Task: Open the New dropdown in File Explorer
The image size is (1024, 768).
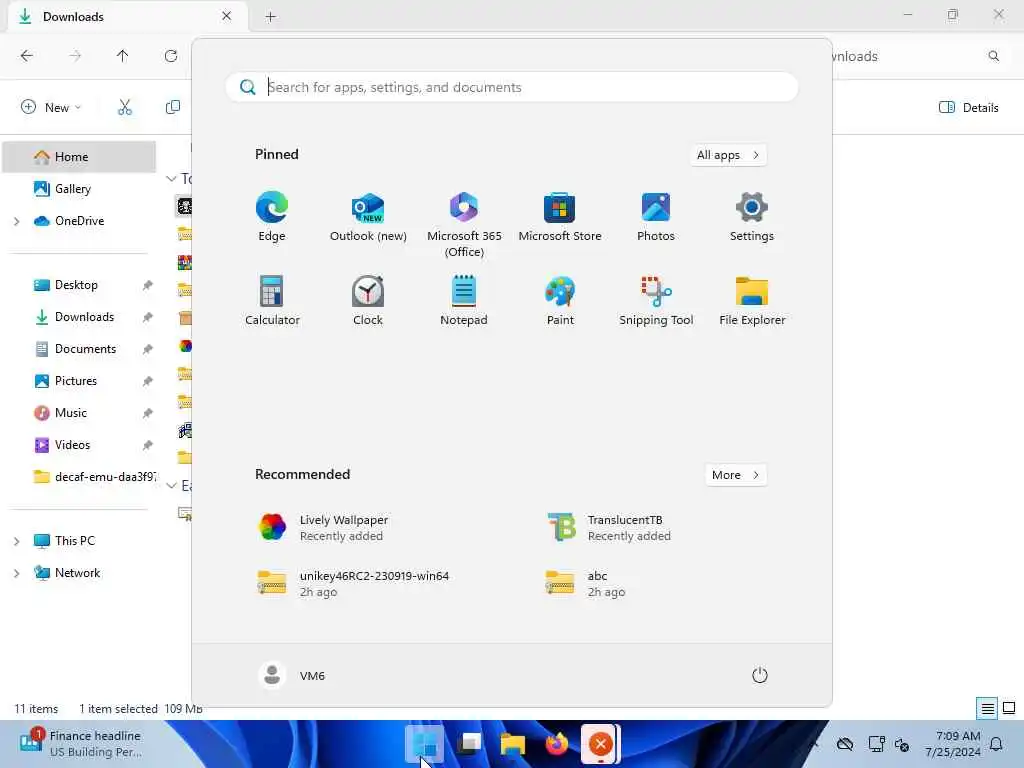Action: tap(51, 107)
